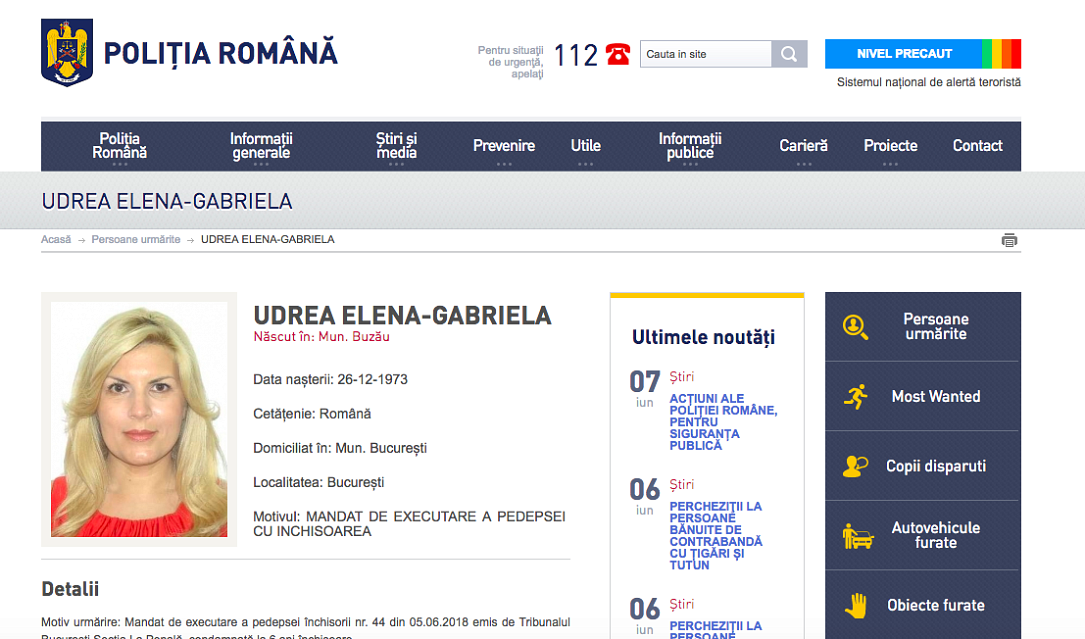Open the Proiecte menu

pyautogui.click(x=891, y=146)
